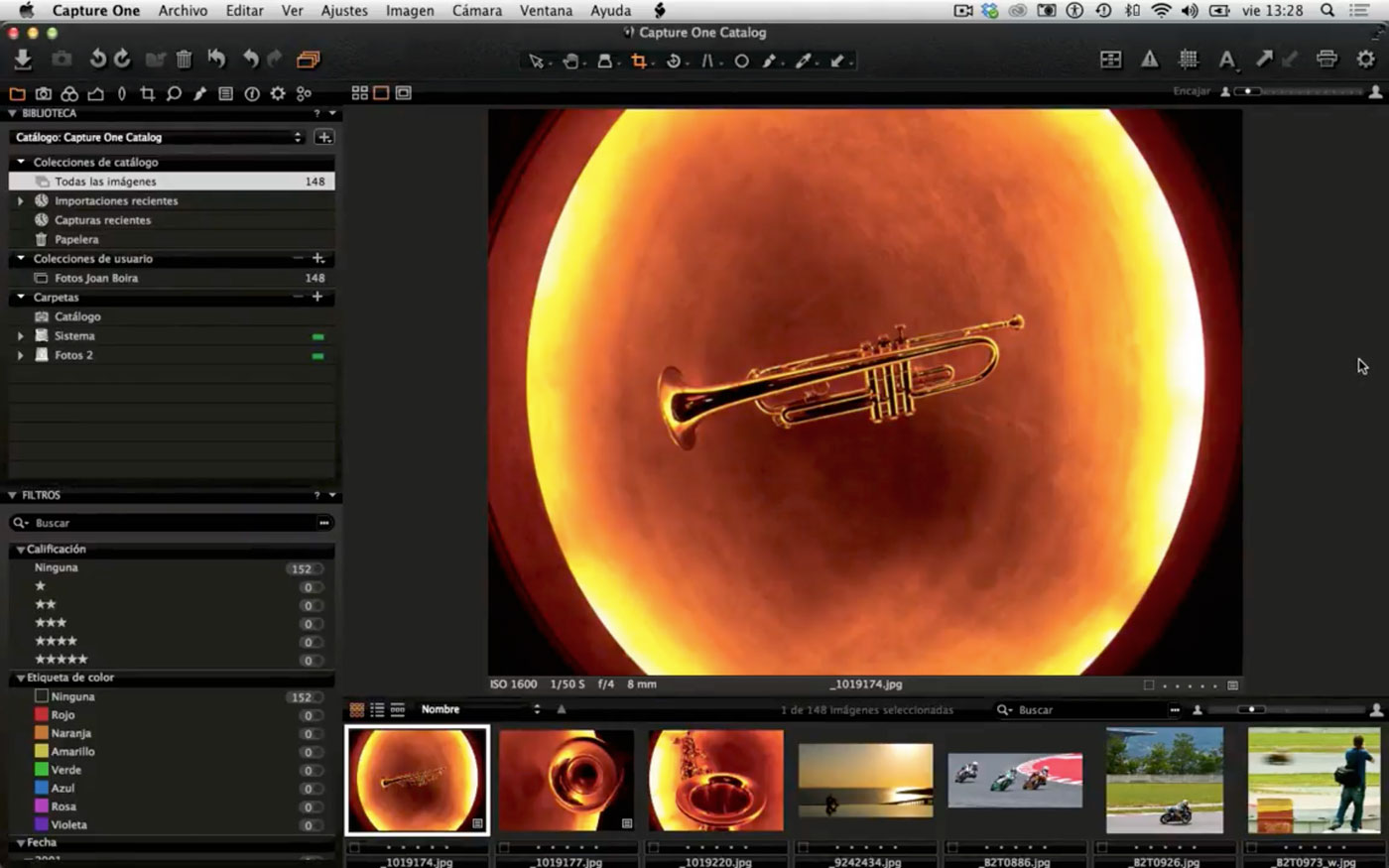
Task: Collapse the Calificación filter group
Action: 21,550
